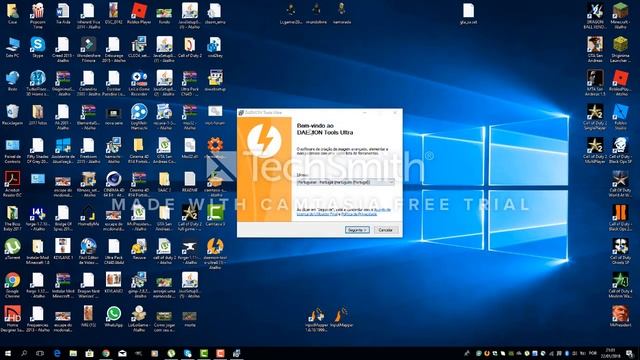This screenshot has height=360, width=640.
Task: Select the Tia Aida Word document icon
Action: click(x=63, y=14)
